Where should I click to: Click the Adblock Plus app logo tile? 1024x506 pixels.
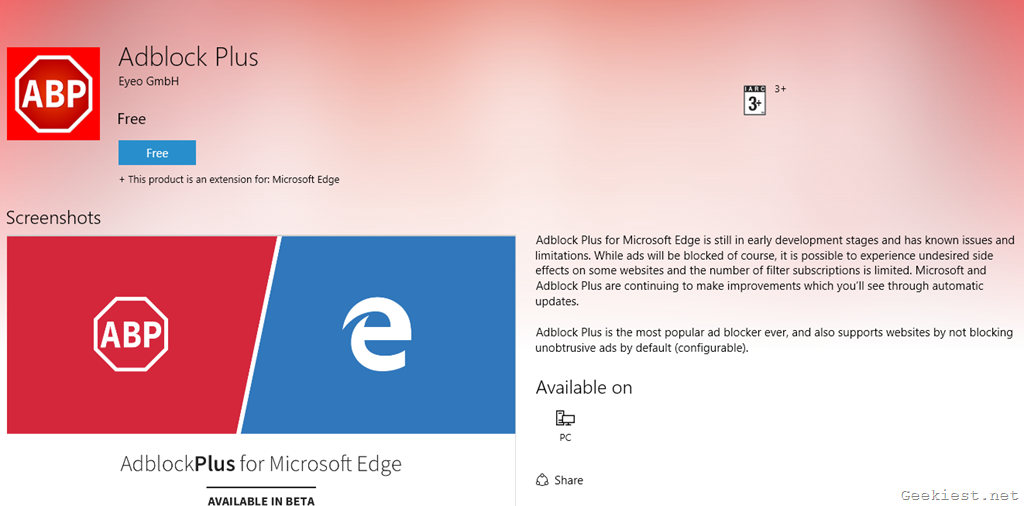tap(53, 93)
